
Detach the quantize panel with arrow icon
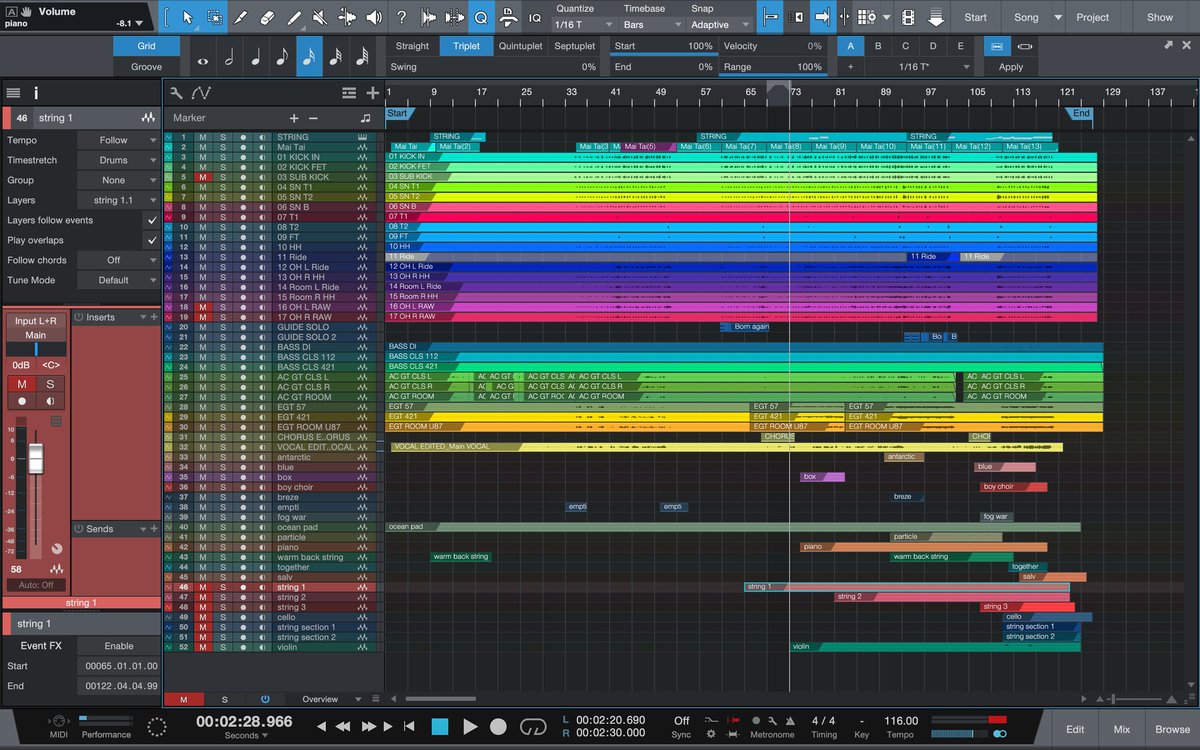1169,46
